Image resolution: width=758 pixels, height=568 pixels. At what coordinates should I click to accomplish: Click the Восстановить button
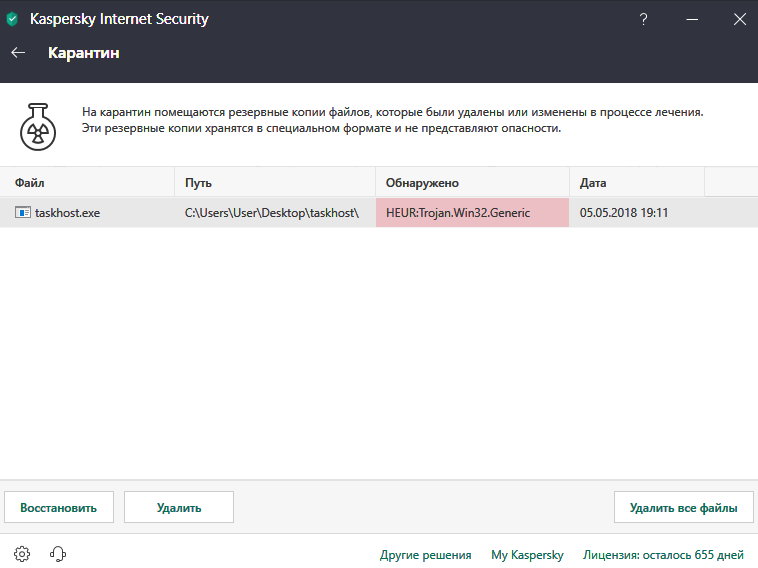pyautogui.click(x=59, y=508)
